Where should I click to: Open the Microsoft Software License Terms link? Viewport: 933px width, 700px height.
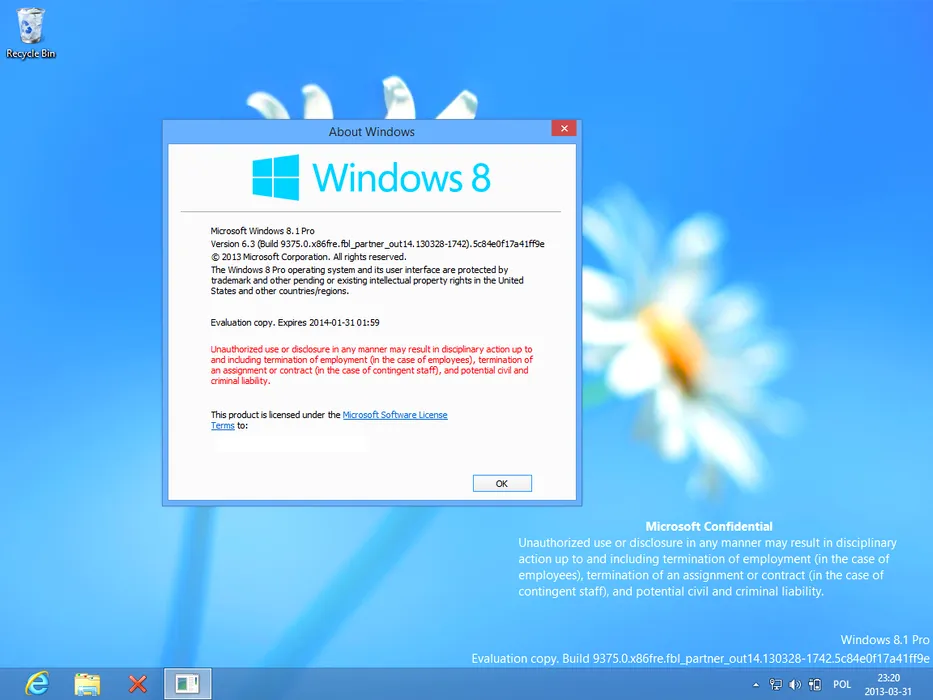[x=395, y=415]
